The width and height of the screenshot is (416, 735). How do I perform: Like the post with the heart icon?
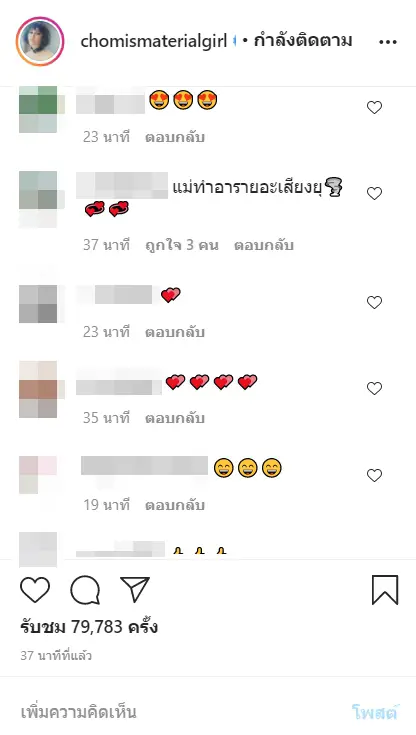35,590
